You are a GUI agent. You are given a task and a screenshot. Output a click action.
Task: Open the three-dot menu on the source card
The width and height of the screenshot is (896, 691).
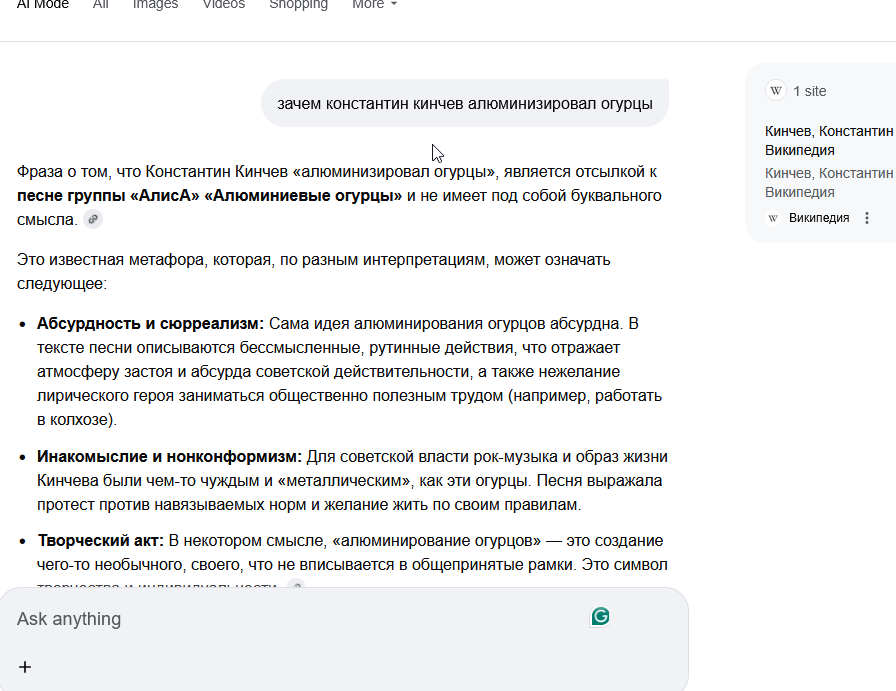point(867,218)
